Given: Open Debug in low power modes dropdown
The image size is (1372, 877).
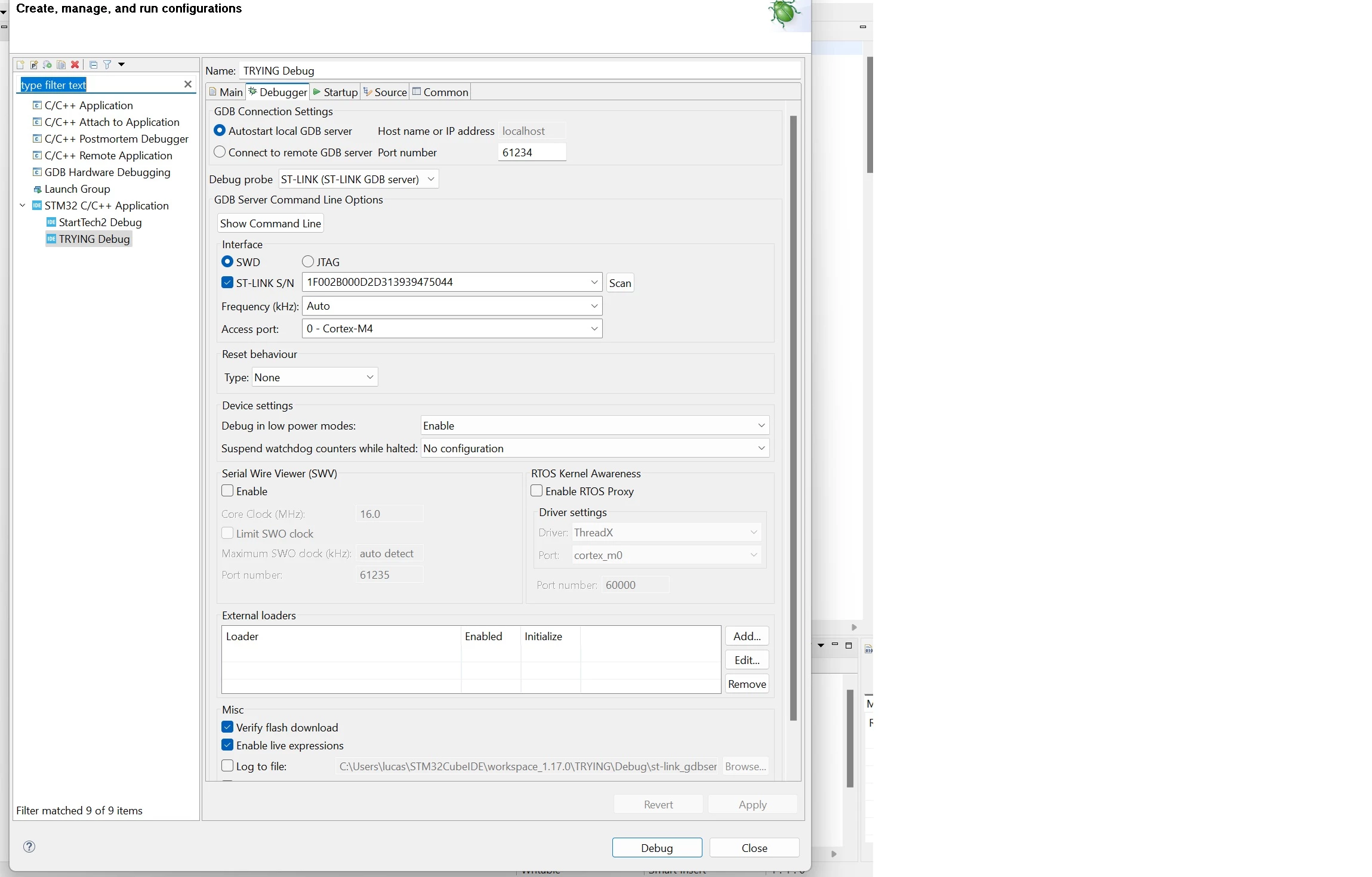Looking at the screenshot, I should 595,425.
